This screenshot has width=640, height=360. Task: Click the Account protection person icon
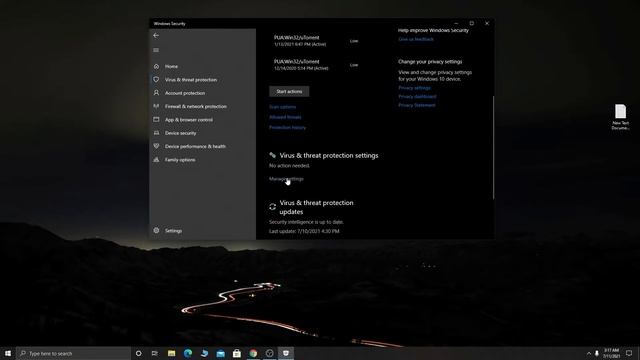tap(156, 93)
